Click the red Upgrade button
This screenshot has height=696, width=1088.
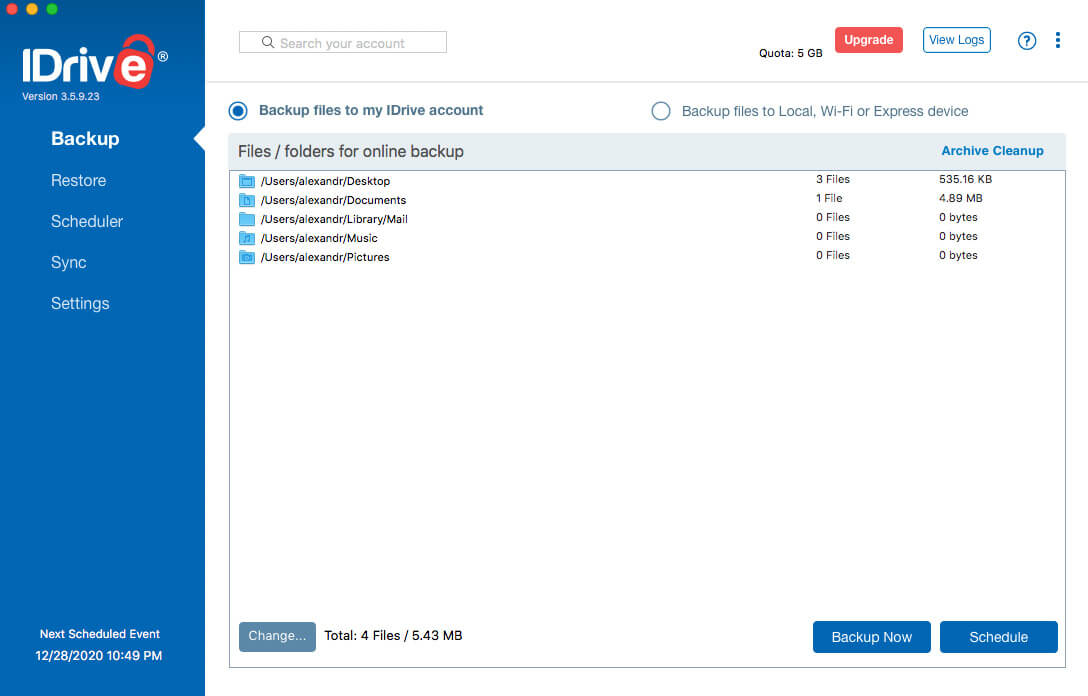(x=868, y=40)
